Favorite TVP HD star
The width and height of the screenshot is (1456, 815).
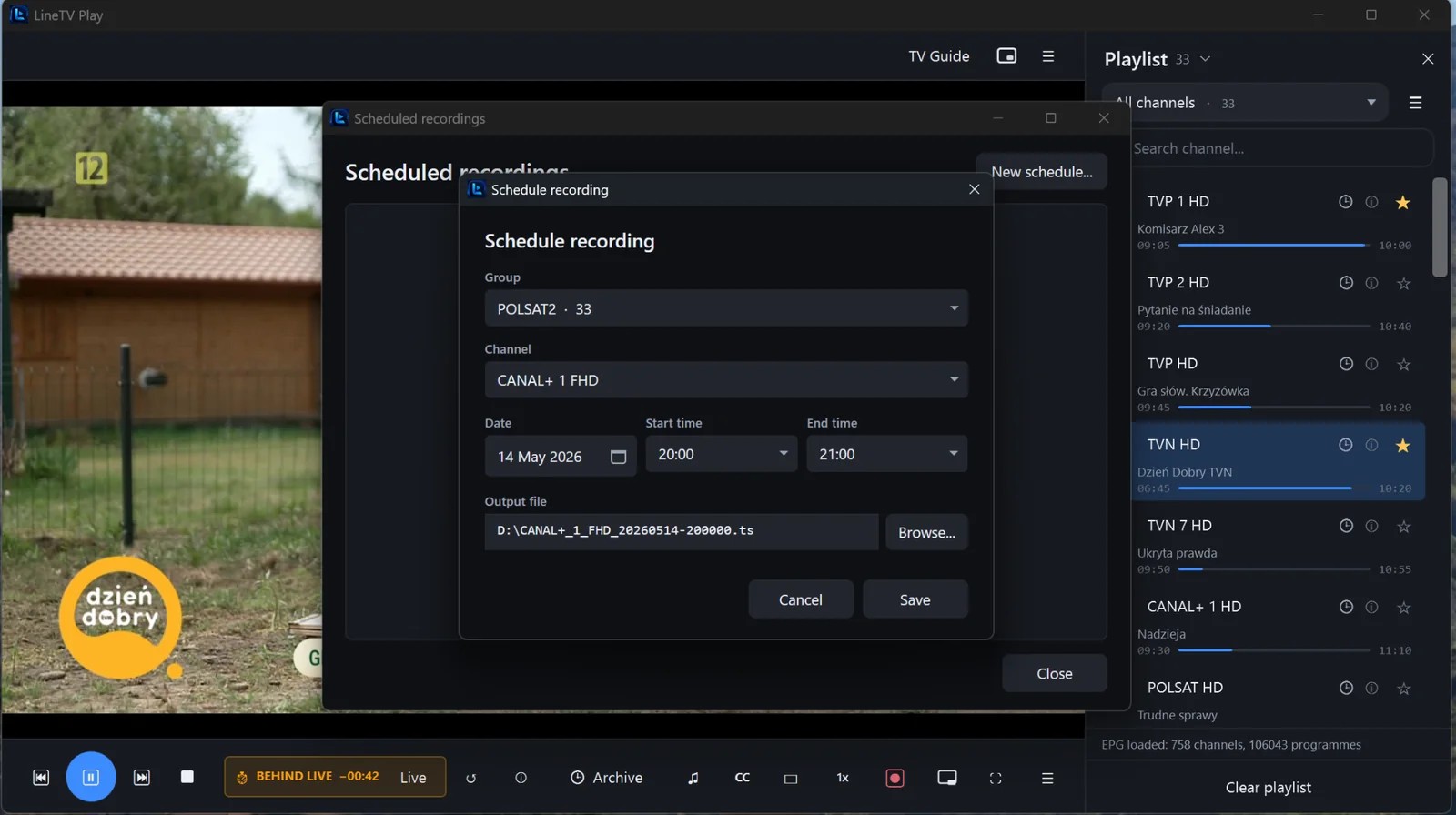pos(1403,365)
